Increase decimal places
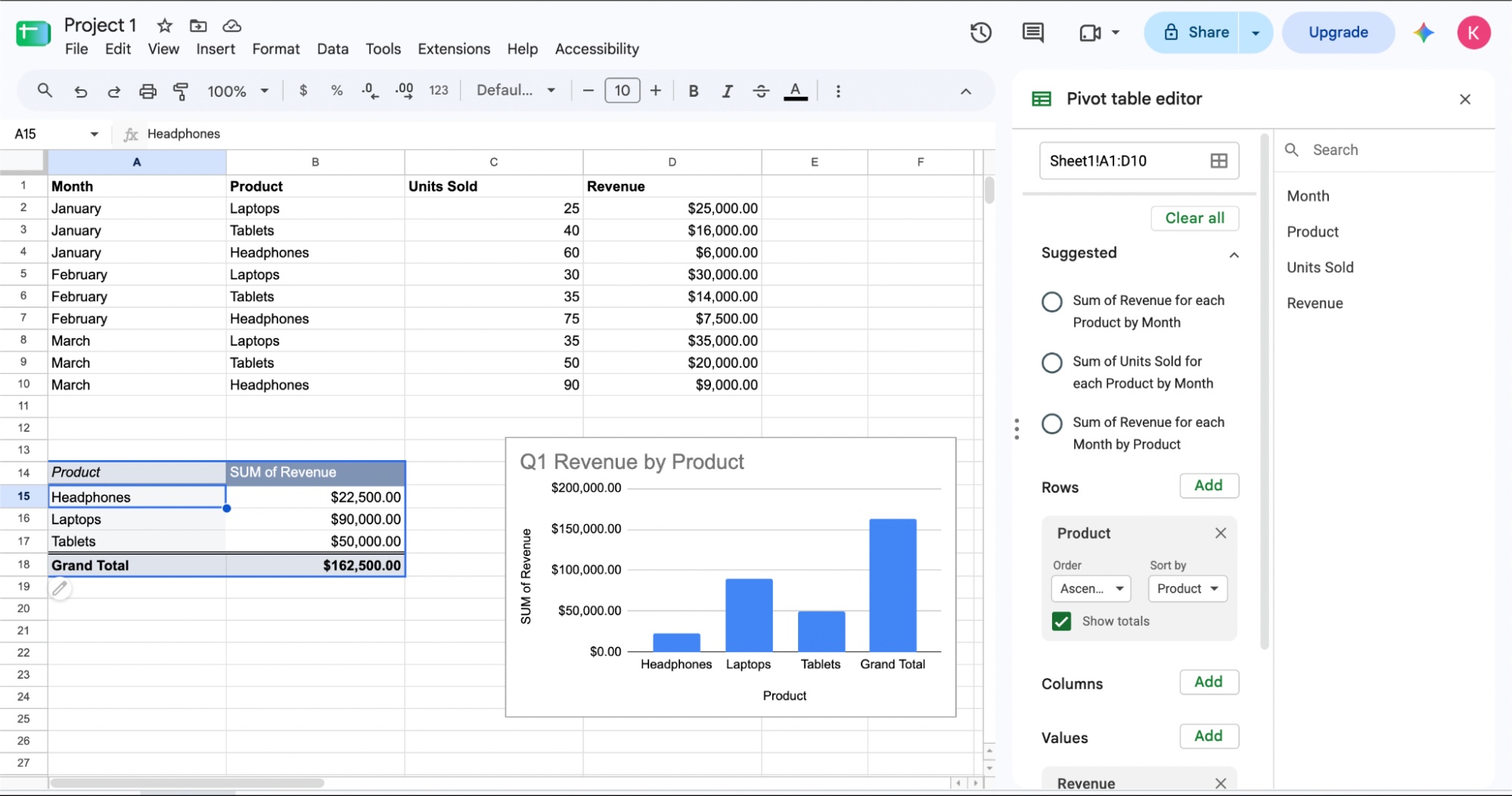Screen dimensions: 1512x796 pos(405,91)
